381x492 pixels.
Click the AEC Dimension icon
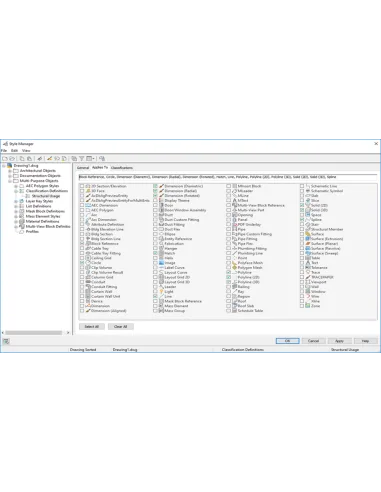point(88,205)
